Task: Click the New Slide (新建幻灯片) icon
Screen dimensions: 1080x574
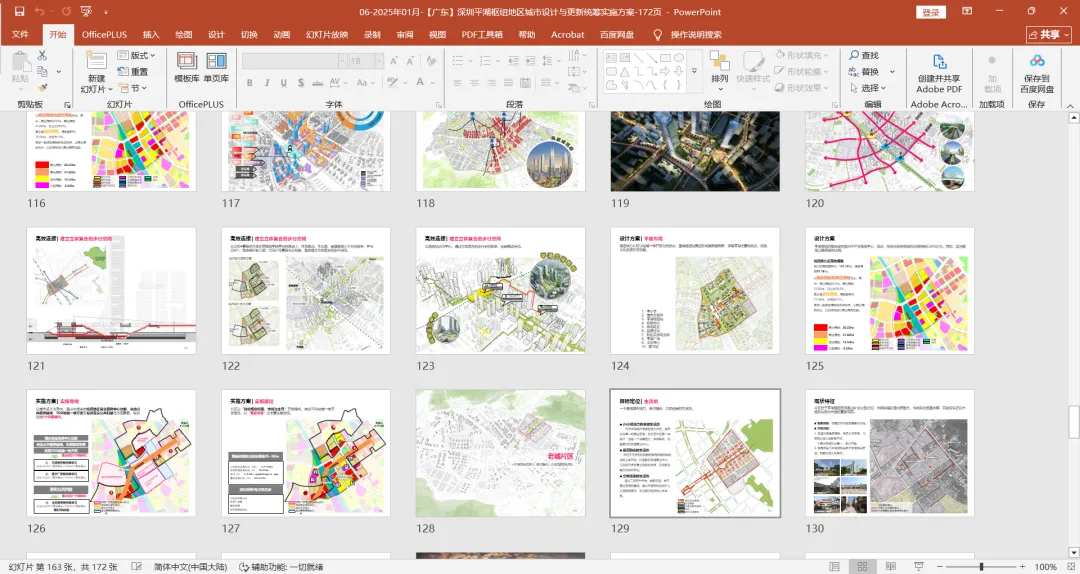Action: point(96,59)
